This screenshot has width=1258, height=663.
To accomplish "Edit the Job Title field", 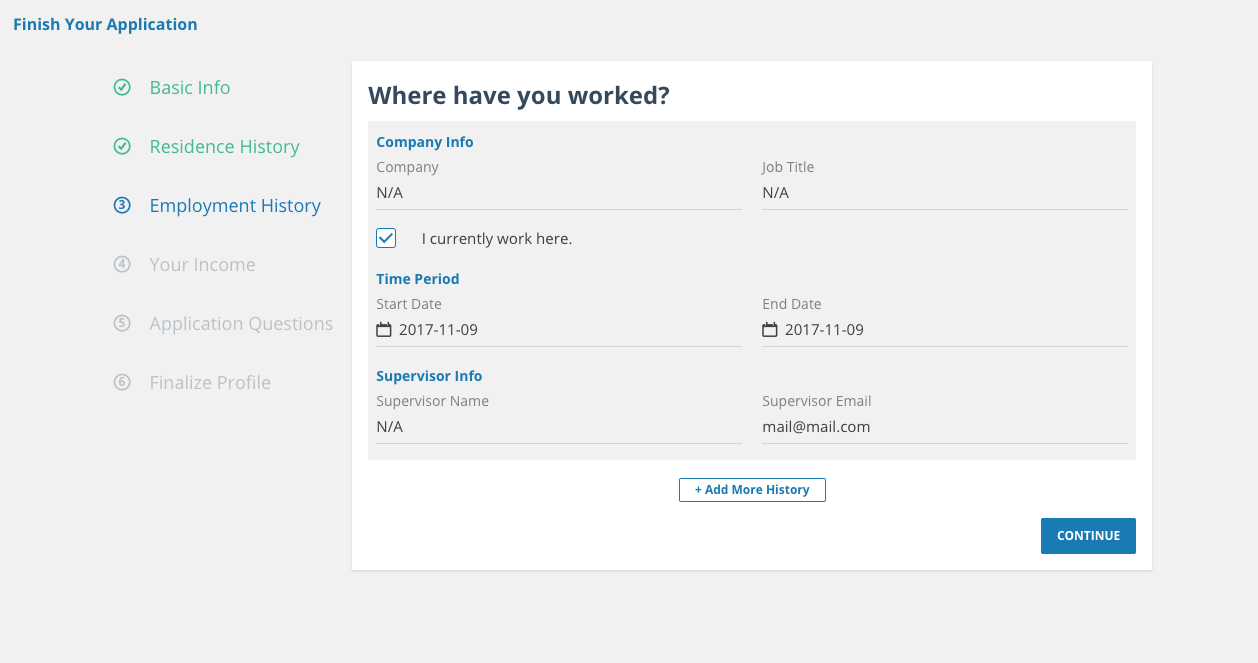I will point(944,193).
